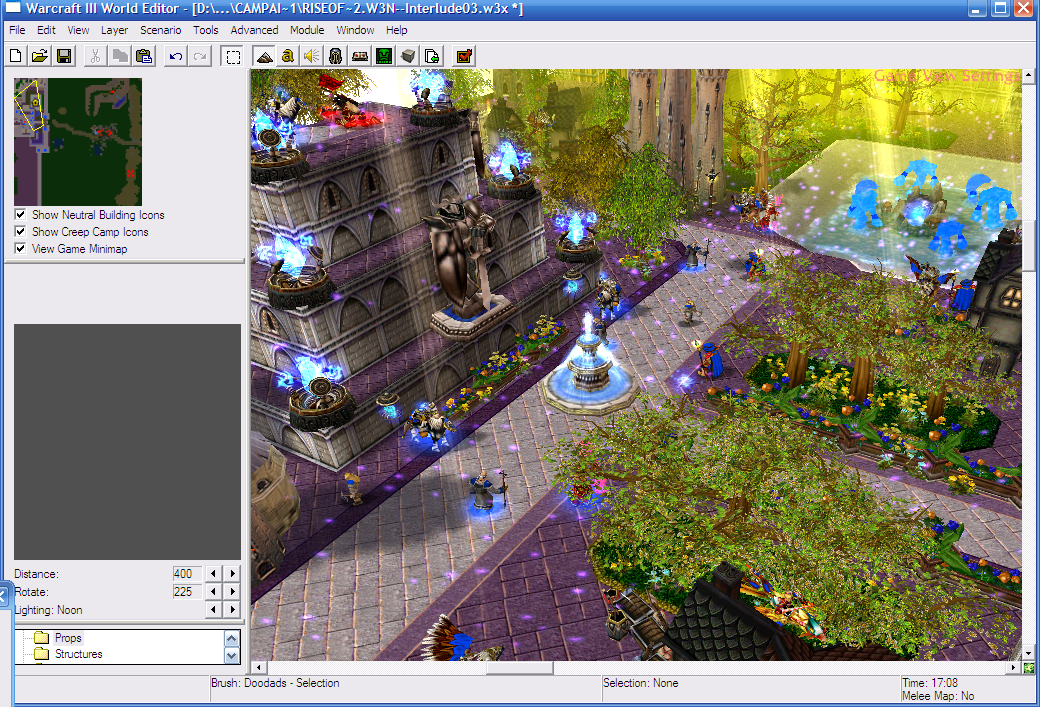Open the Terrain Editor module
1040x707 pixels.
[264, 56]
